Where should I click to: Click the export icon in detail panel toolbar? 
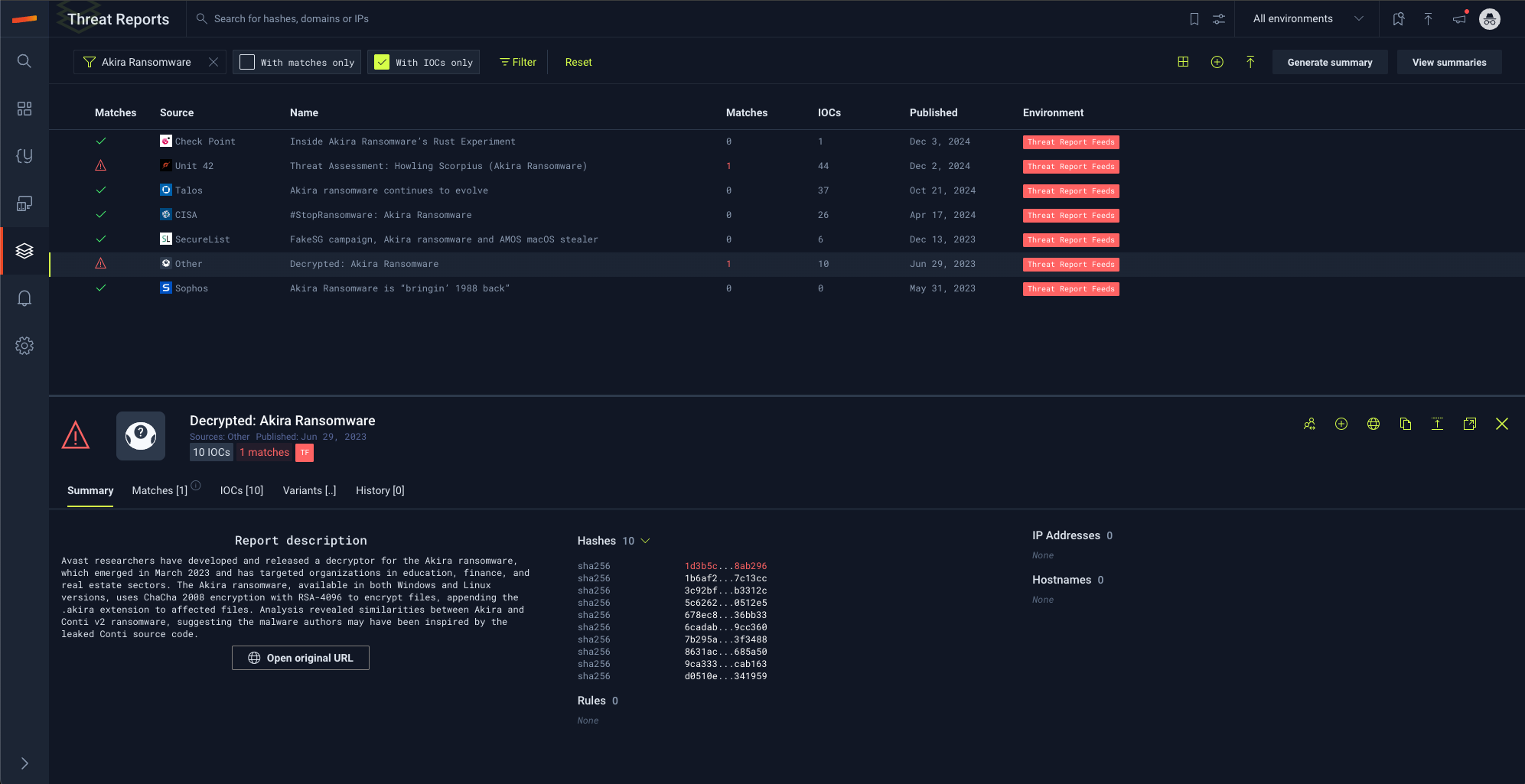[1438, 424]
